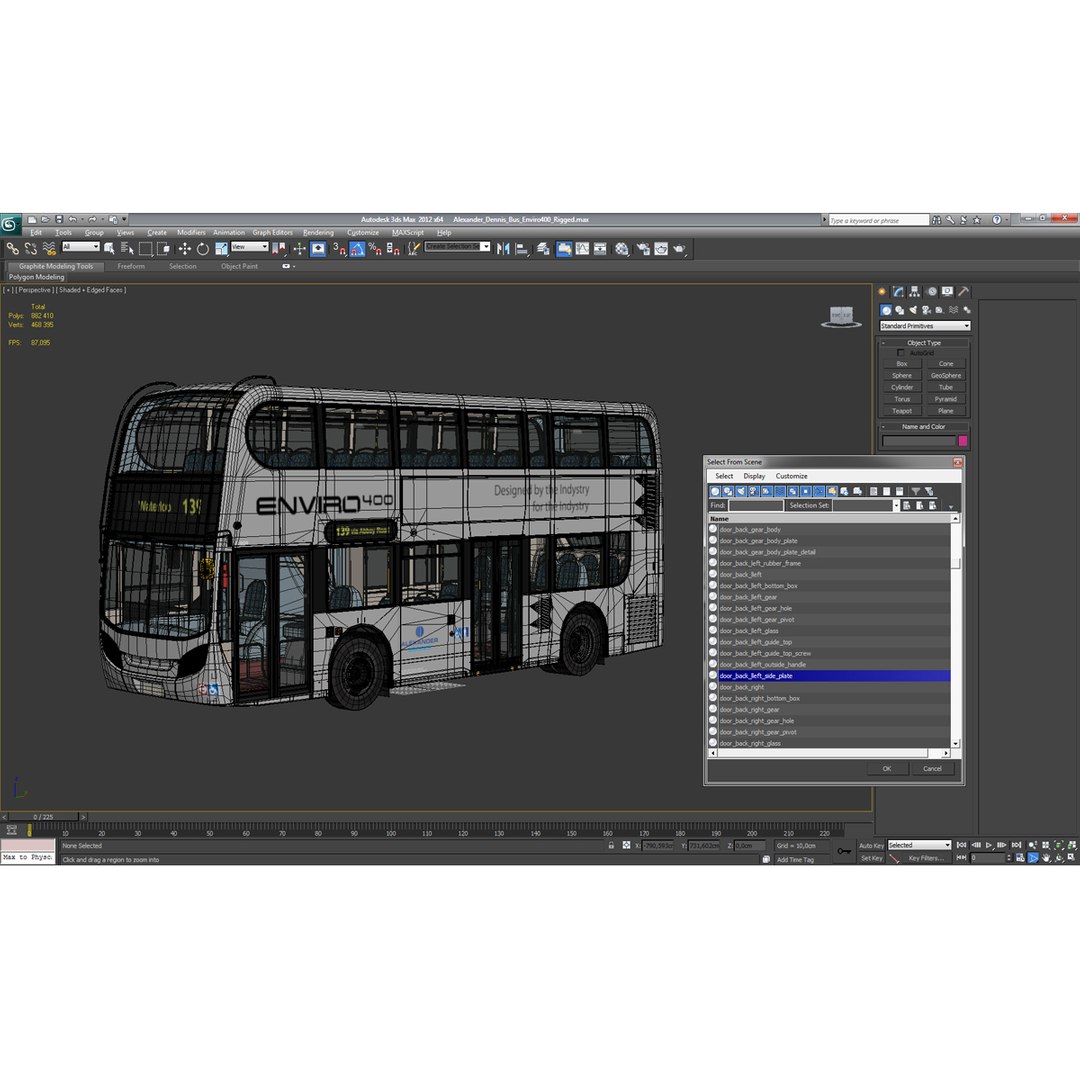Toggle Display Lights filter in Select From Scene
This screenshot has height=1080, width=1080.
741,491
